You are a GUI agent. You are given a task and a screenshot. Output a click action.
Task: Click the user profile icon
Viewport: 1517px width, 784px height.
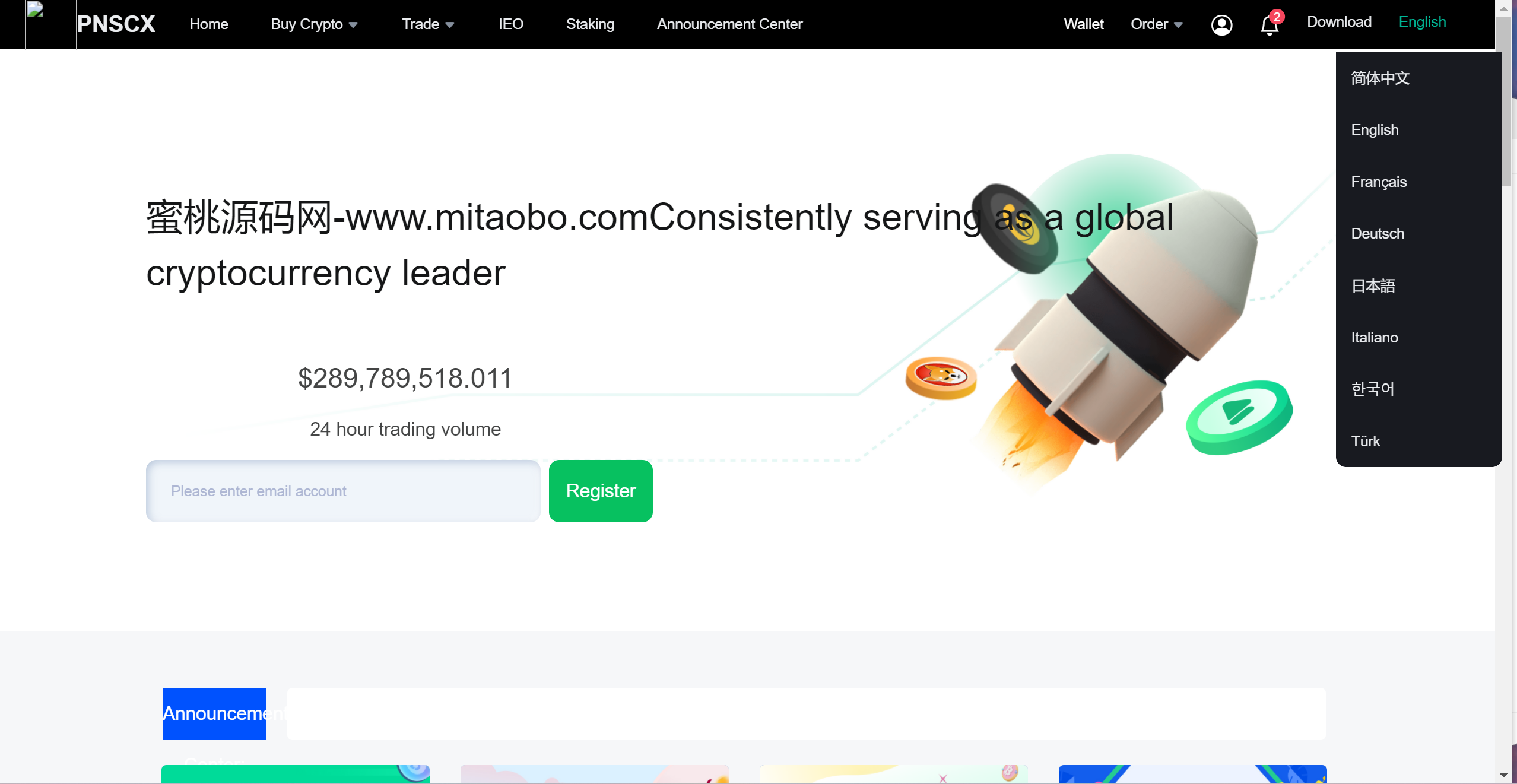coord(1221,24)
